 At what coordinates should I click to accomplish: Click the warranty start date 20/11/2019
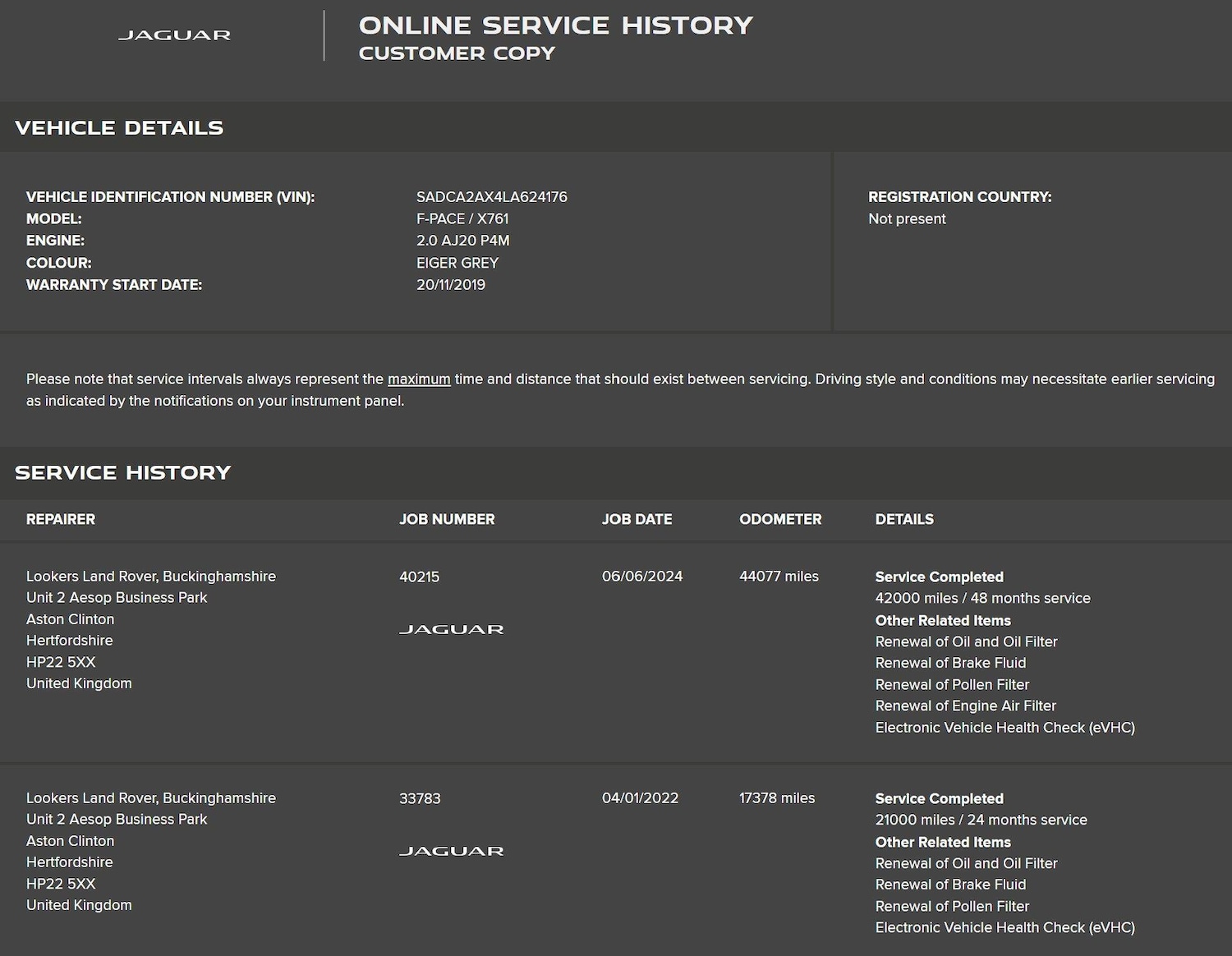(450, 285)
